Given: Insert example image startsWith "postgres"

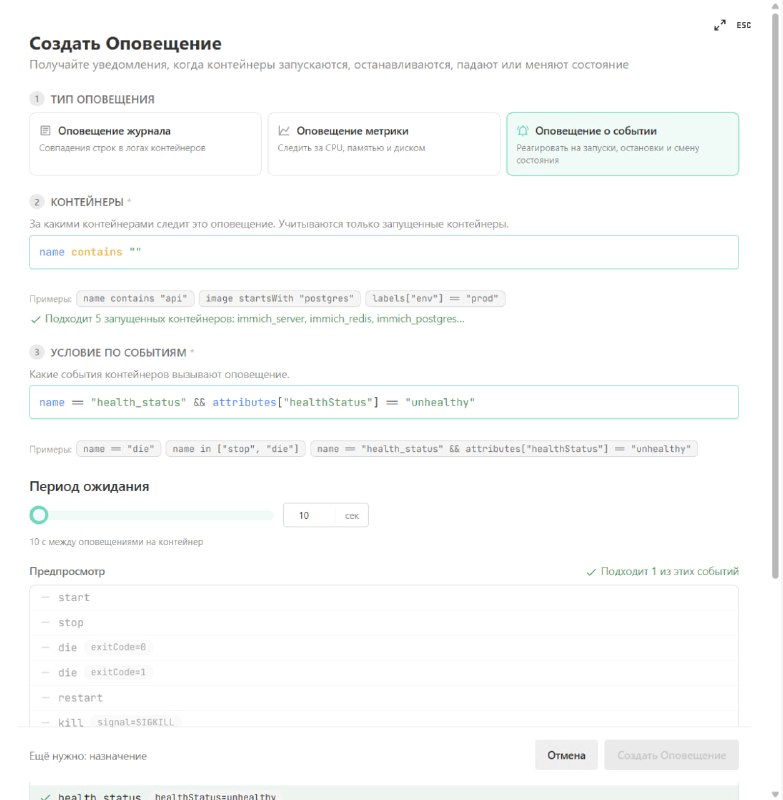Looking at the screenshot, I should coord(280,298).
